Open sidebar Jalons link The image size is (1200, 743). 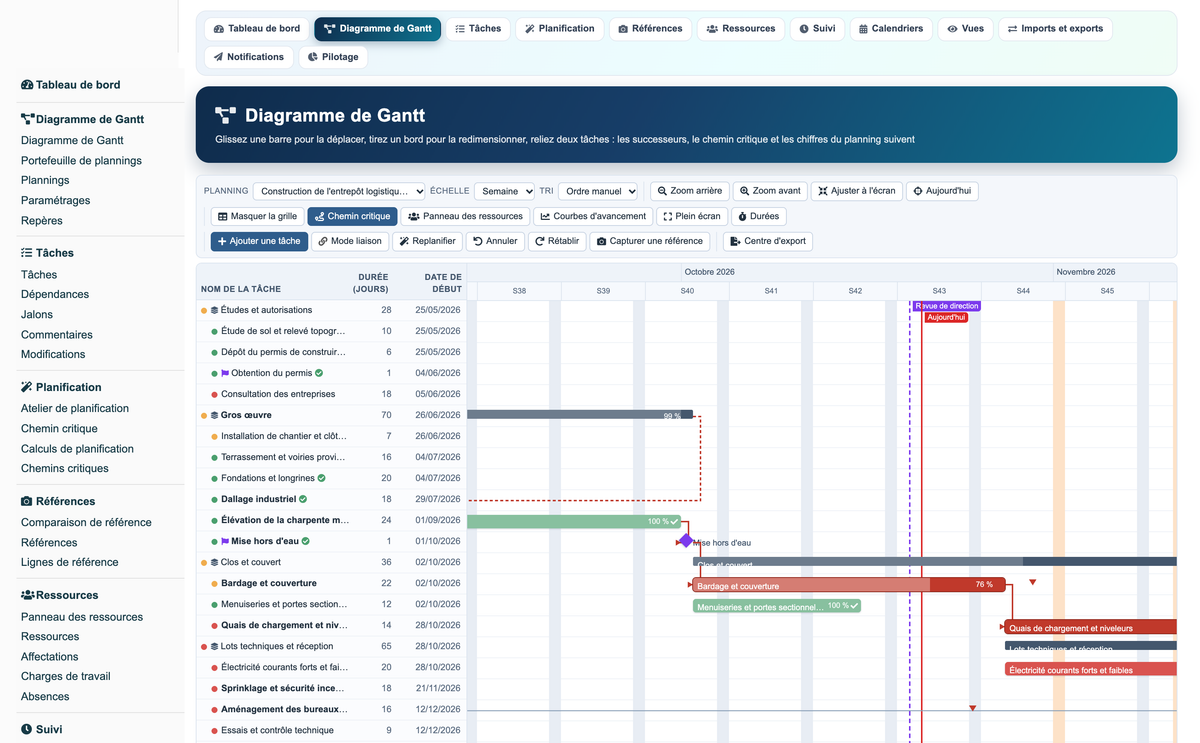click(x=37, y=314)
